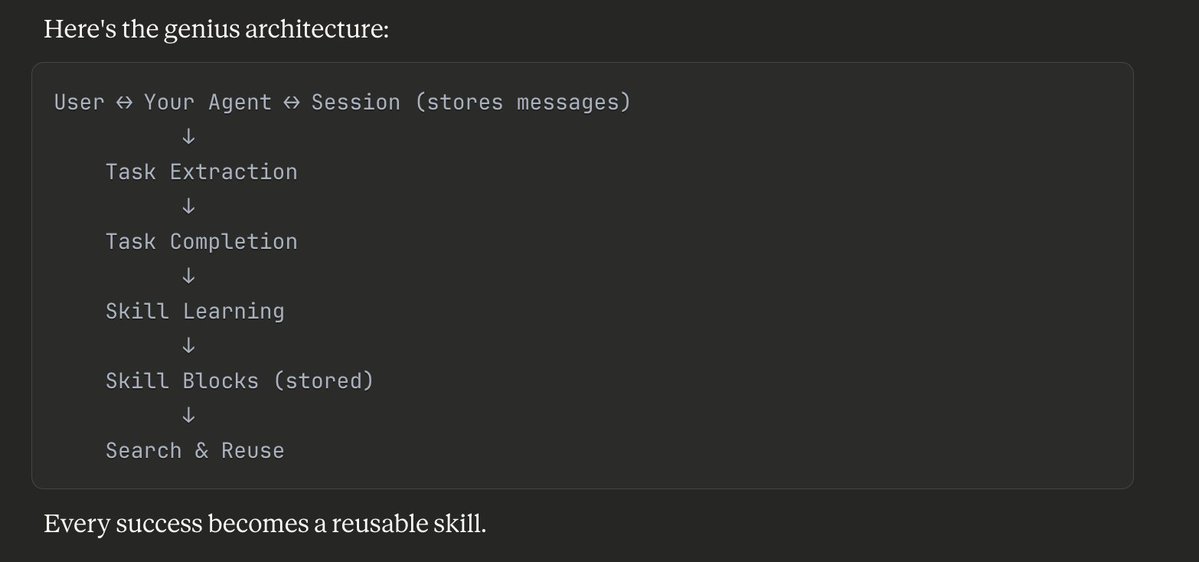Click the word Reuse in the last diagram line
The height and width of the screenshot is (562, 1199).
pyautogui.click(x=252, y=451)
